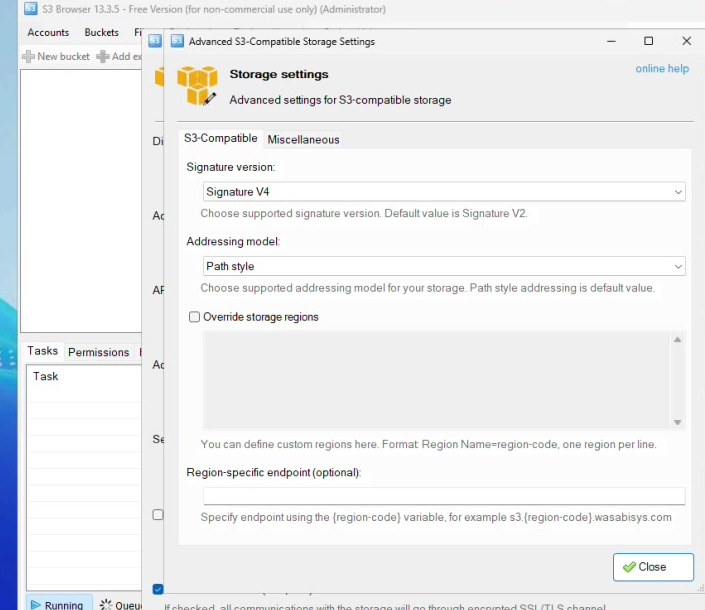Click the custom regions scrollbar up arrow
Image resolution: width=705 pixels, height=610 pixels.
click(678, 340)
